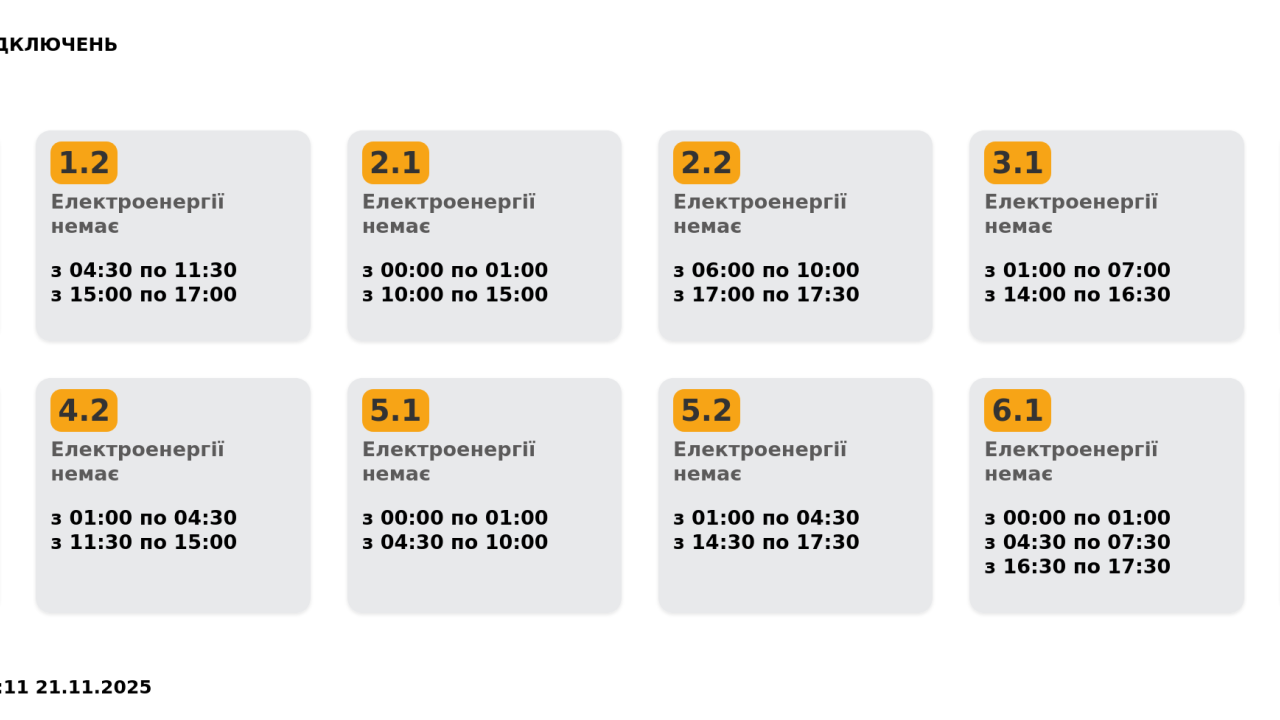
Task: Click the 16:30–17:30 outage line in group 6.1
Action: (x=1077, y=567)
